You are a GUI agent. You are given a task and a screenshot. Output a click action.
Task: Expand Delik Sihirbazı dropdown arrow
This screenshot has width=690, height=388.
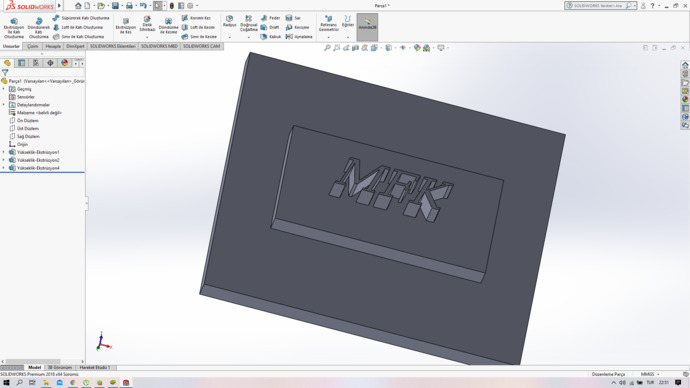147,37
